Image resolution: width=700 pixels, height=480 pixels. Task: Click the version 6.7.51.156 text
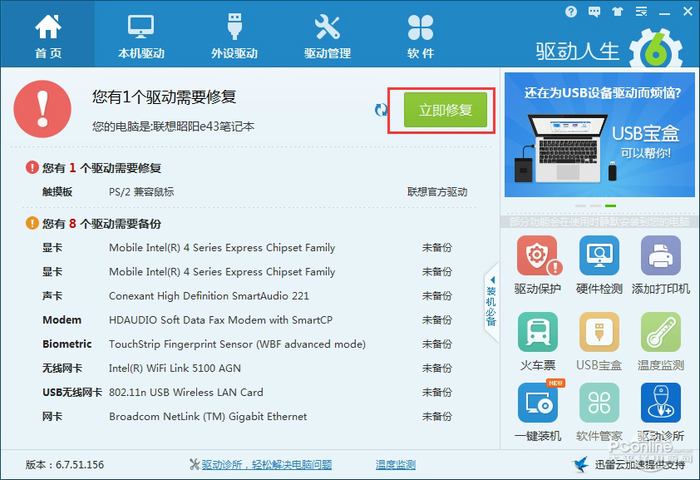[65, 465]
